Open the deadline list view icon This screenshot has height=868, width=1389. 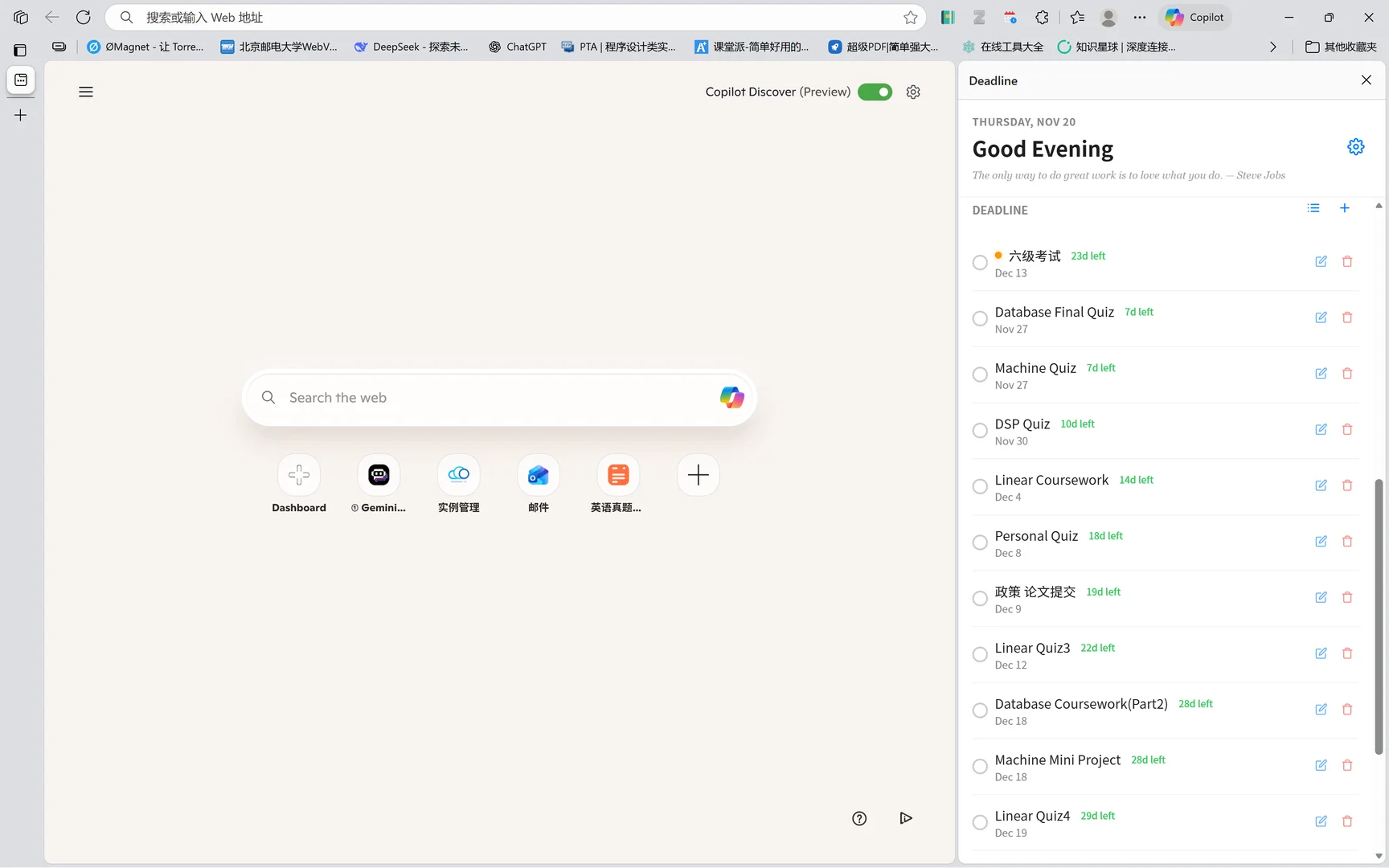[x=1313, y=208]
